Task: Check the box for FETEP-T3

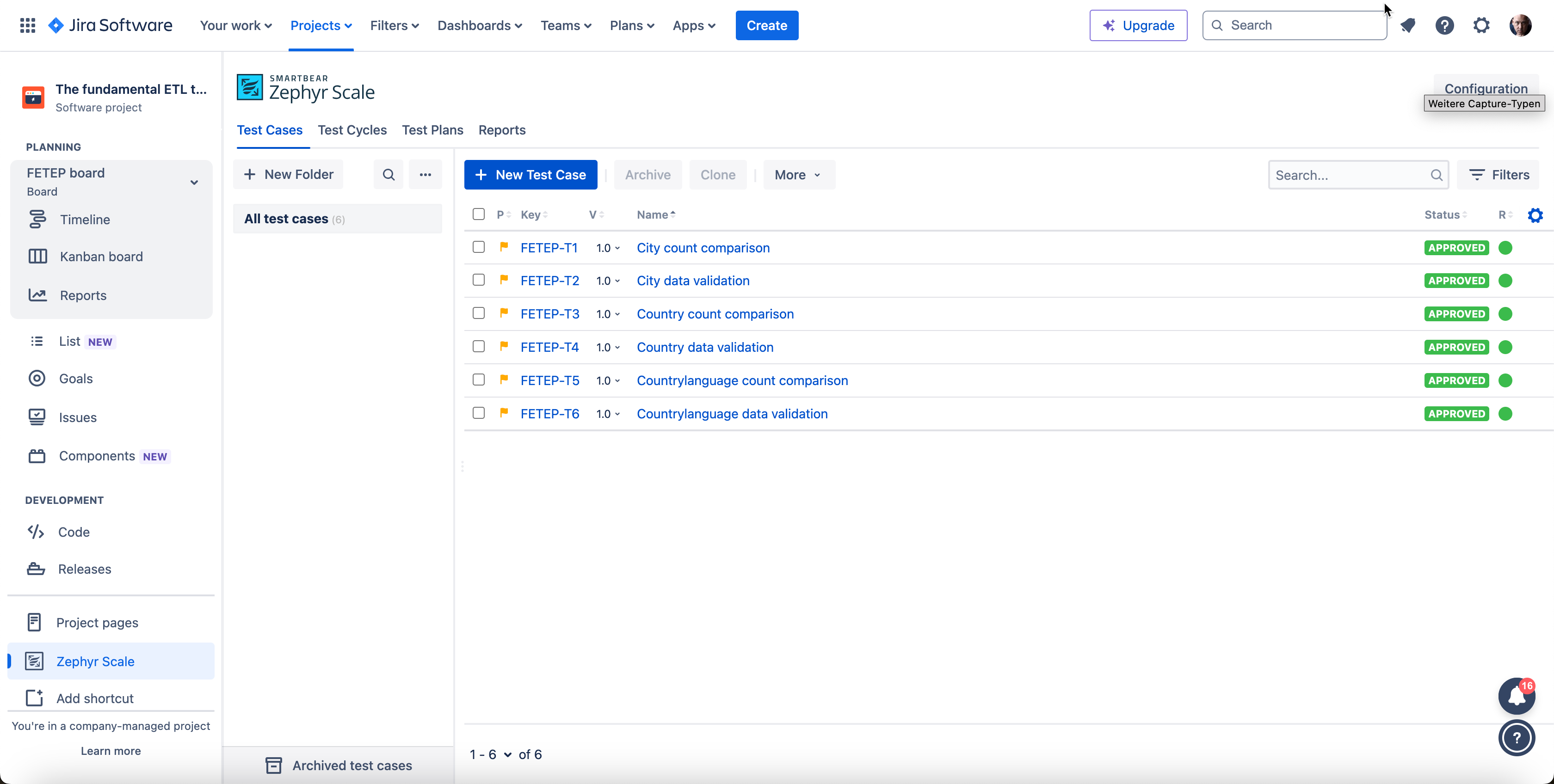Action: [x=478, y=313]
